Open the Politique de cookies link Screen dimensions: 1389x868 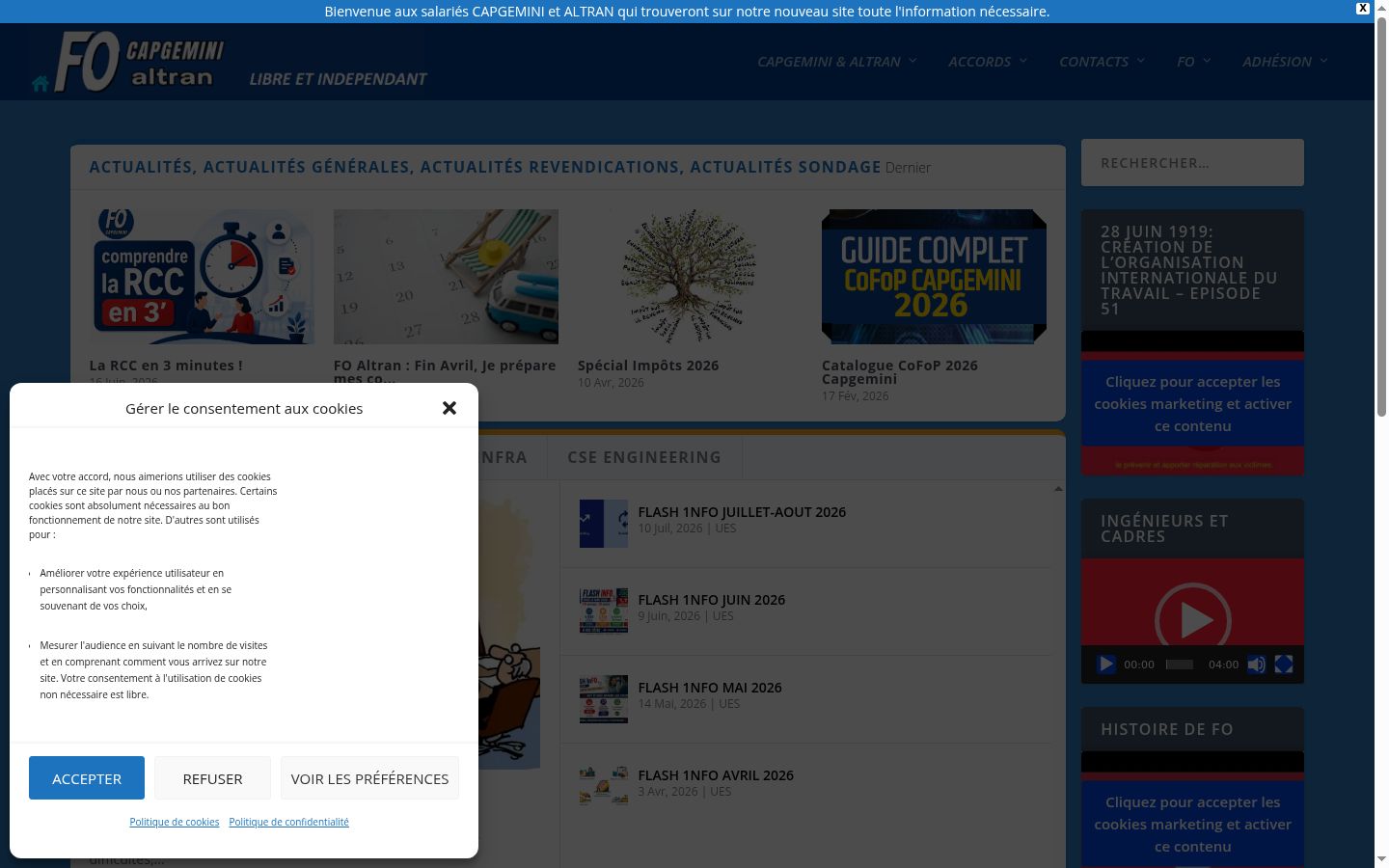175,822
